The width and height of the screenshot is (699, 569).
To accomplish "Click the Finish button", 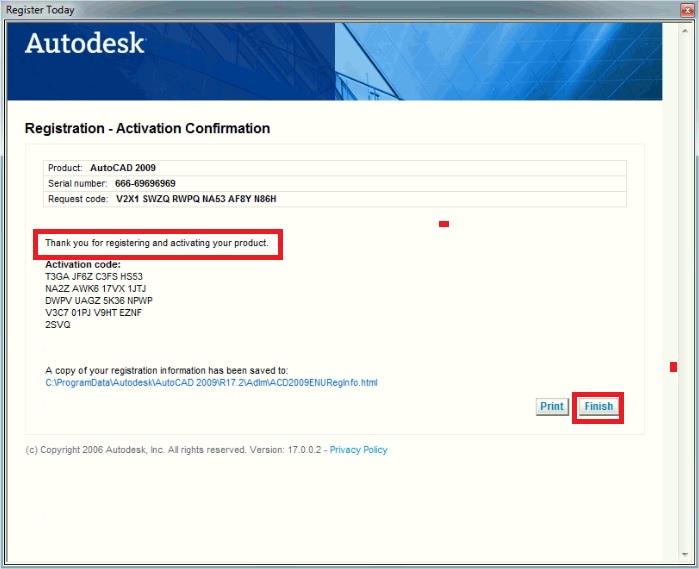I will pos(598,407).
